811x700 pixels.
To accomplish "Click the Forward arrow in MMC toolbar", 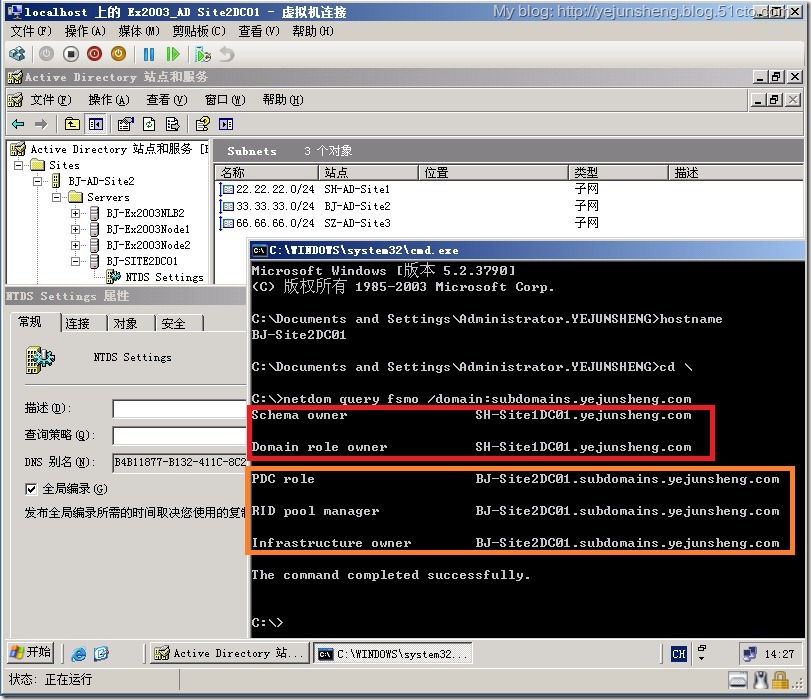I will pyautogui.click(x=41, y=124).
